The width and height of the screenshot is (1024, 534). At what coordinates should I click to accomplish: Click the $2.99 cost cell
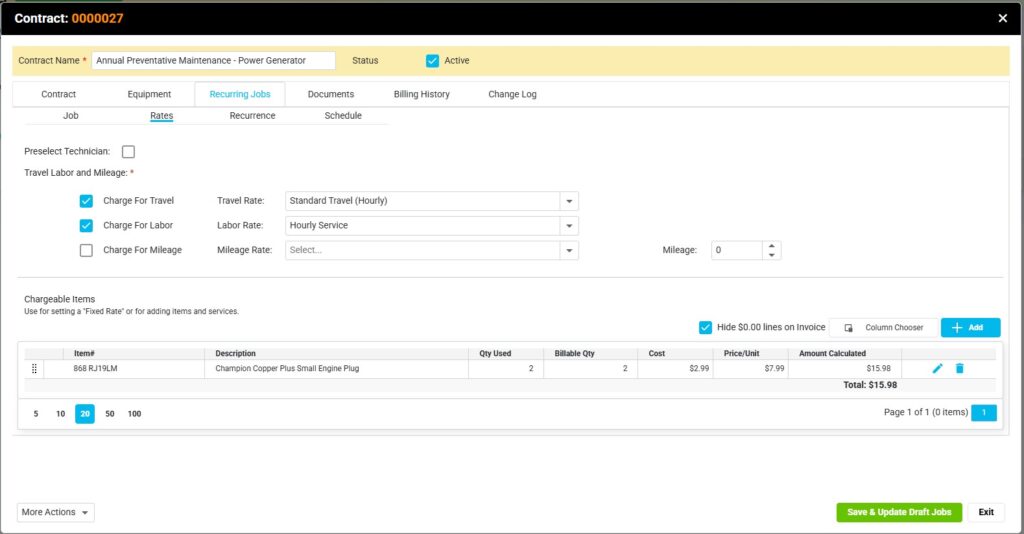(x=675, y=369)
